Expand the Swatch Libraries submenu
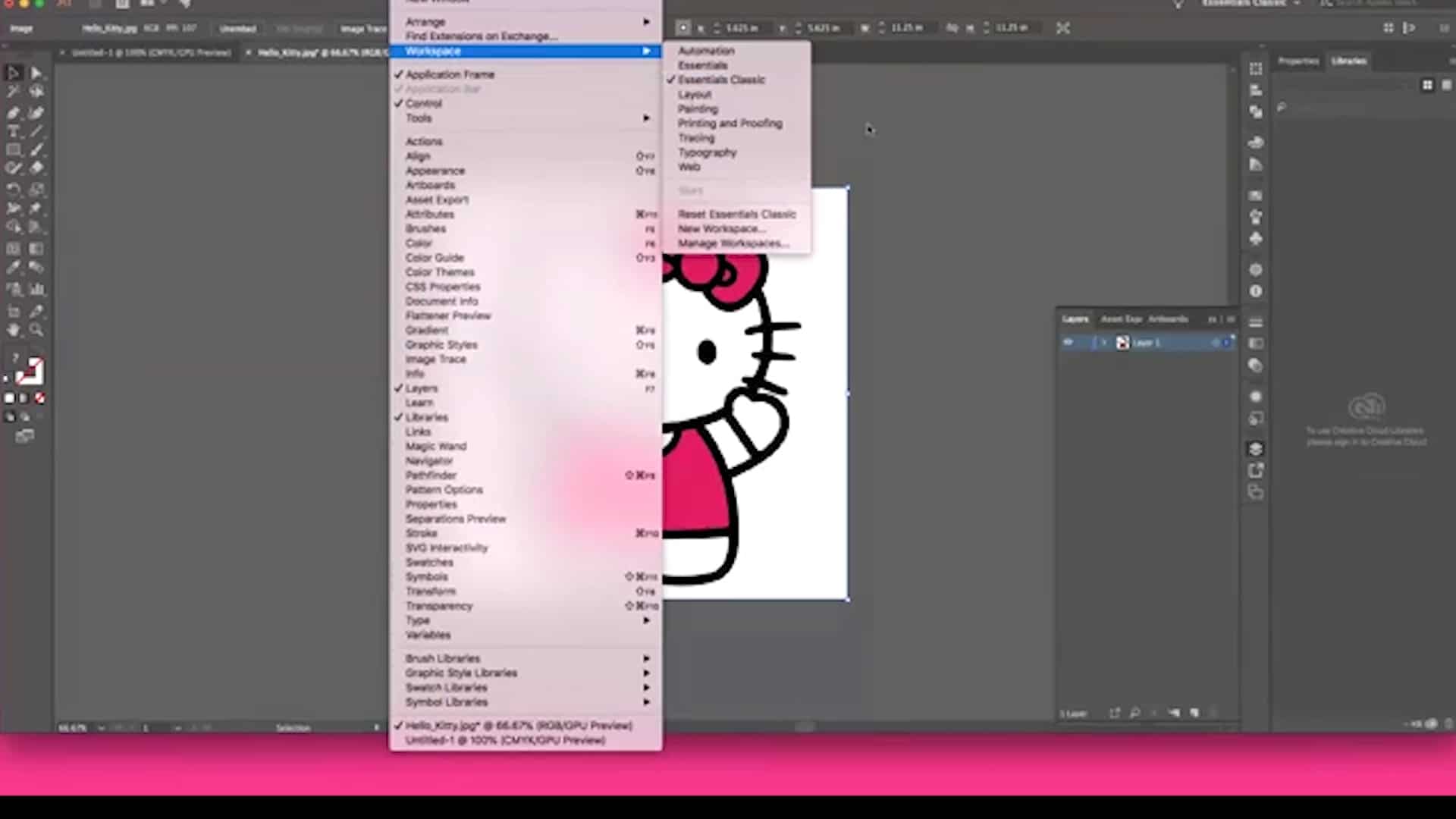Image resolution: width=1456 pixels, height=819 pixels. (x=525, y=688)
